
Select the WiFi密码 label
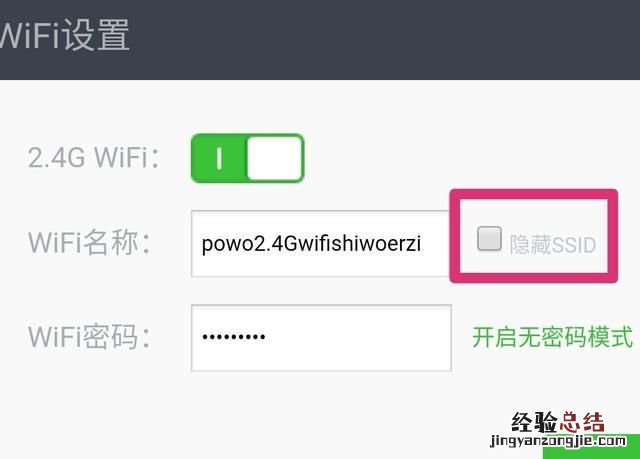coord(89,337)
